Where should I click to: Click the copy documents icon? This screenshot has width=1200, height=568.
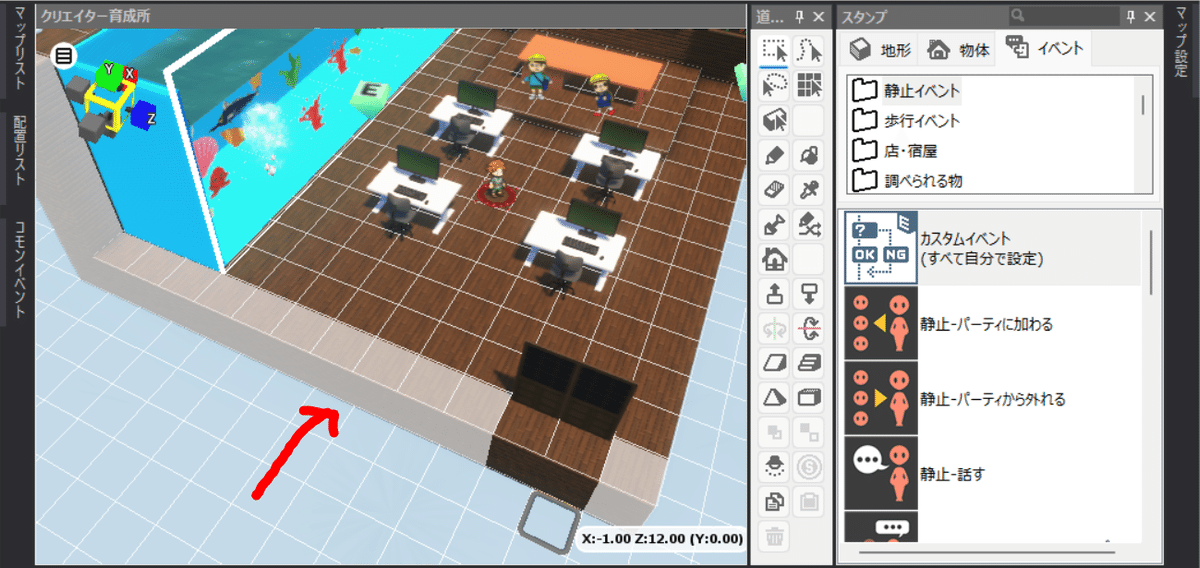click(x=774, y=502)
